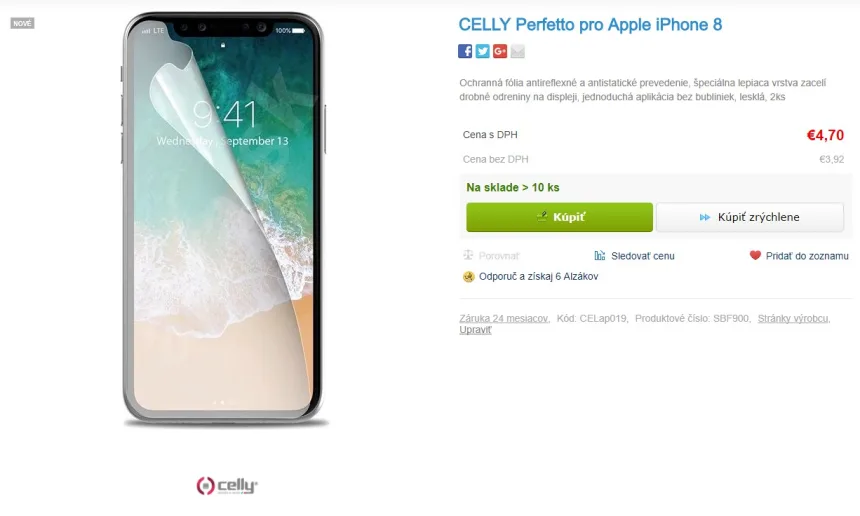860x516 pixels.
Task: Click the Alzák coin icon
Action: pyautogui.click(x=468, y=276)
